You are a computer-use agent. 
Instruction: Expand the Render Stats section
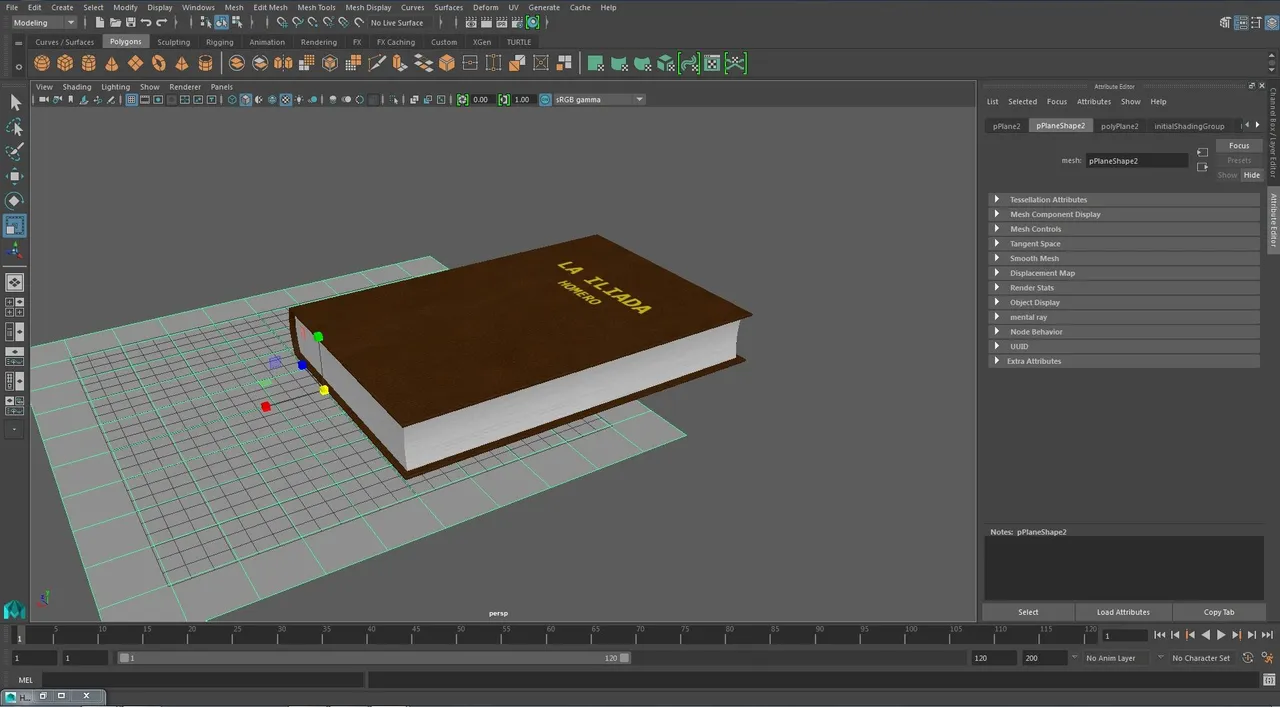pyautogui.click(x=1124, y=288)
